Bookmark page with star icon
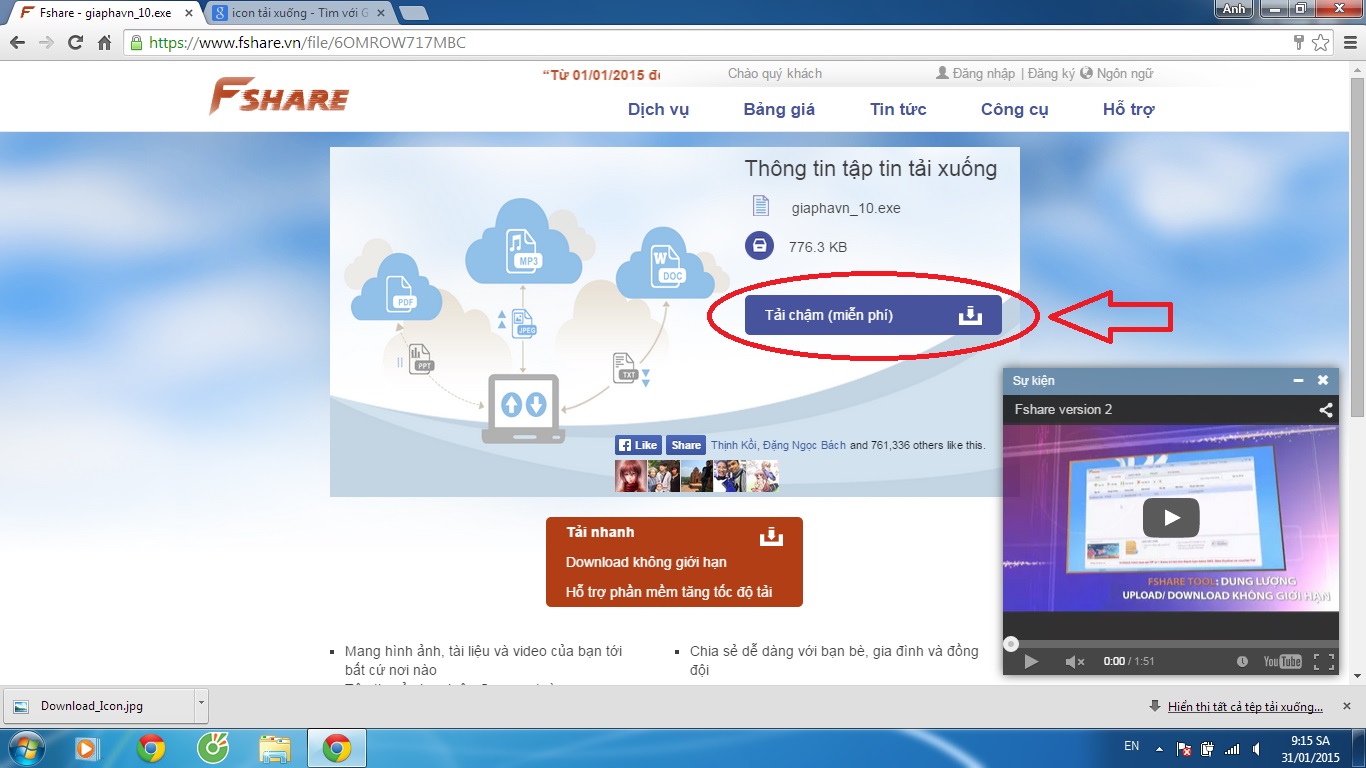This screenshot has height=768, width=1366. tap(1320, 43)
